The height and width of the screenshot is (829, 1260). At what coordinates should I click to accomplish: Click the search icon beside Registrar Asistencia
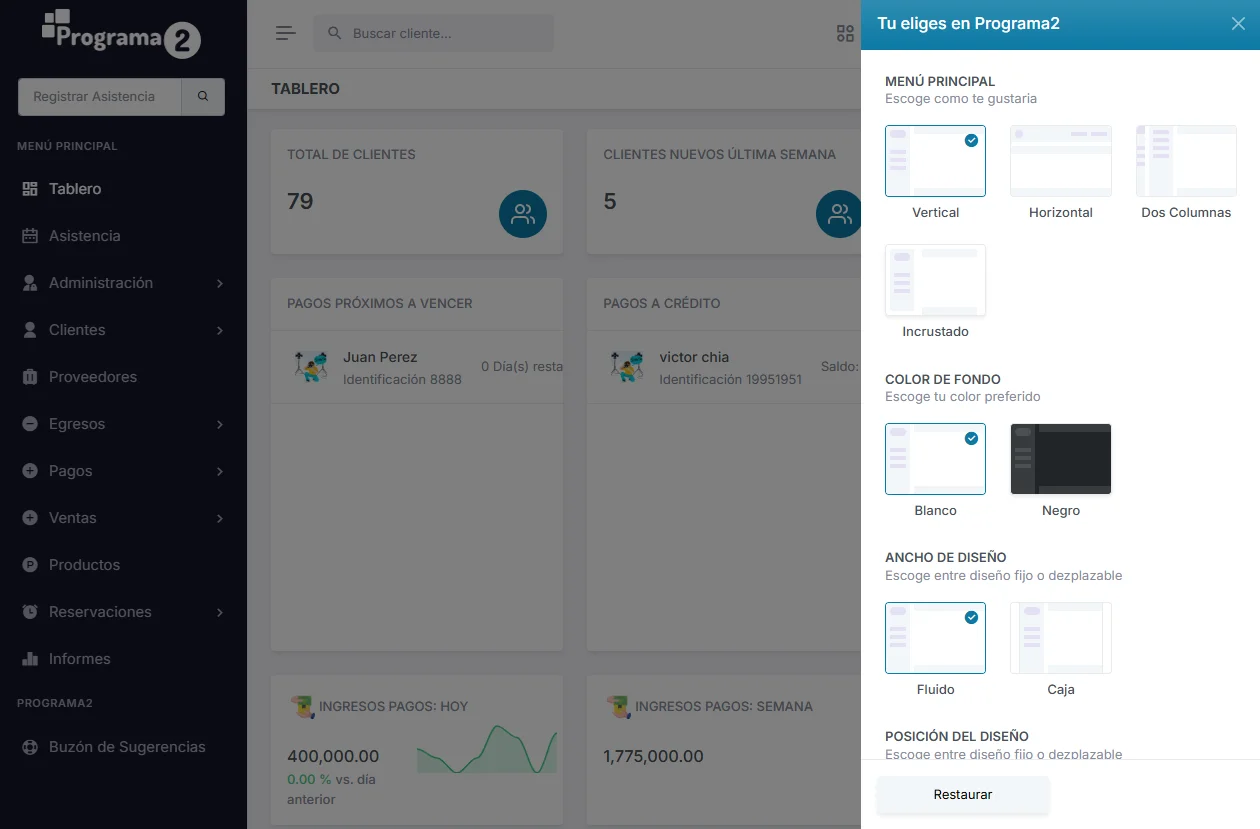click(x=203, y=97)
